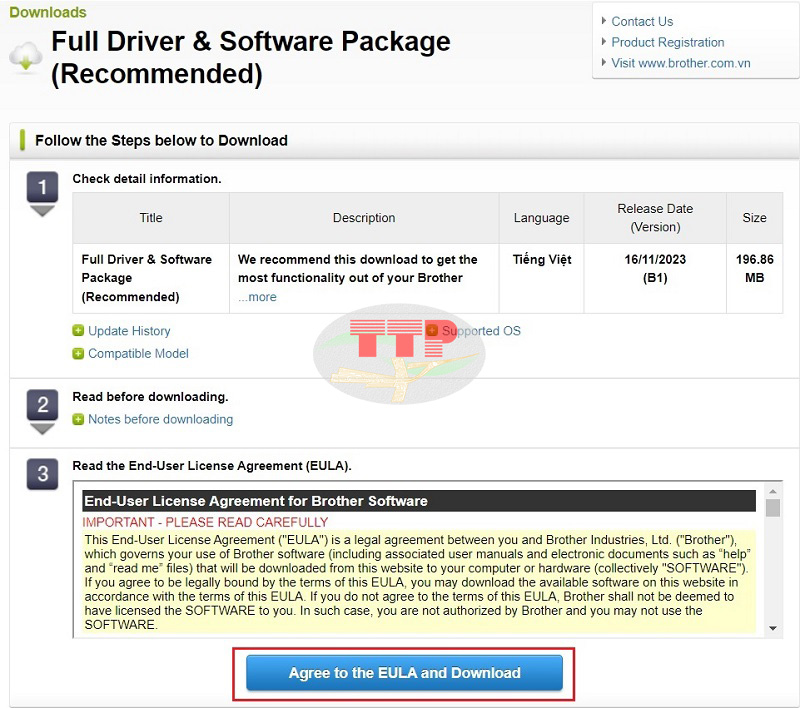This screenshot has width=800, height=708.
Task: Click the 'Description' column header
Action: coord(364,218)
